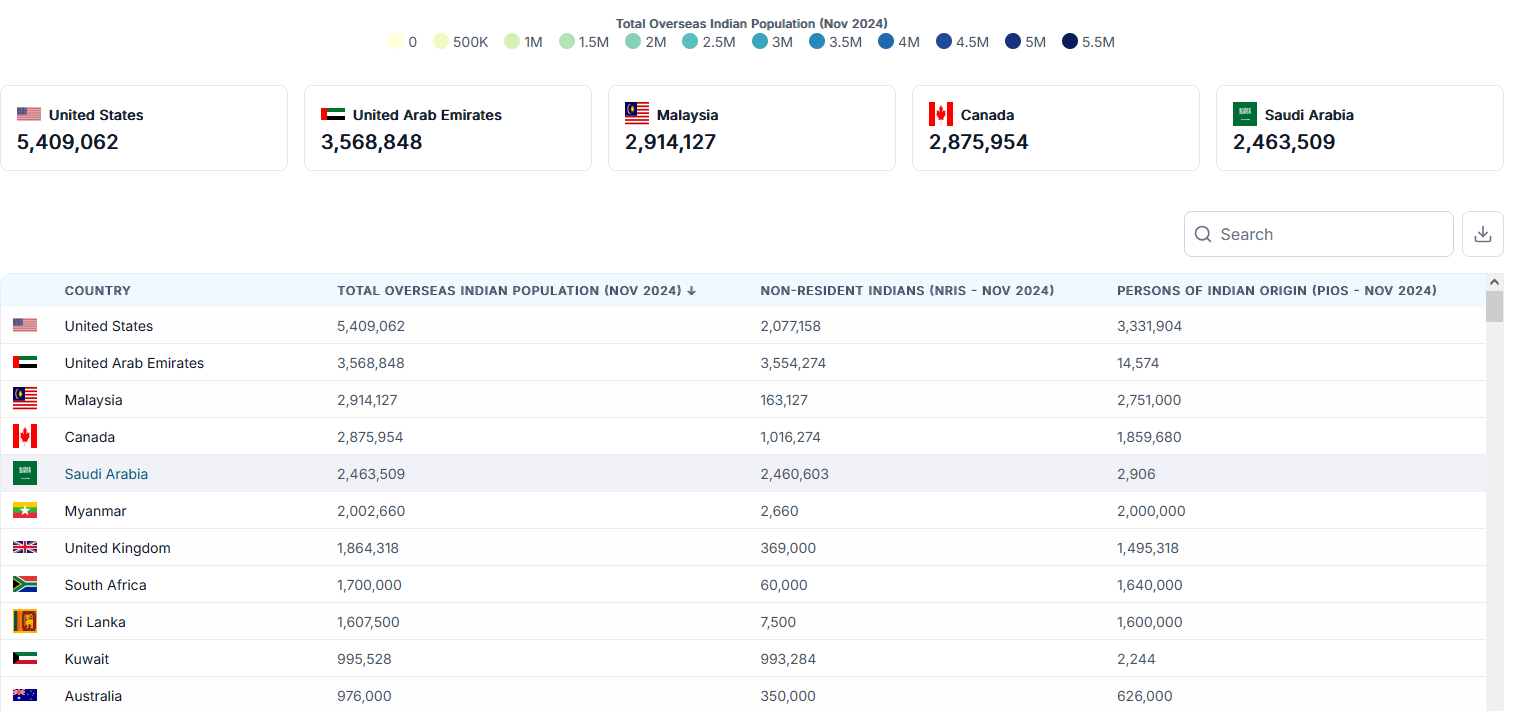Click the US flag in top card
Viewport: 1527px width, 711px height.
tap(29, 114)
